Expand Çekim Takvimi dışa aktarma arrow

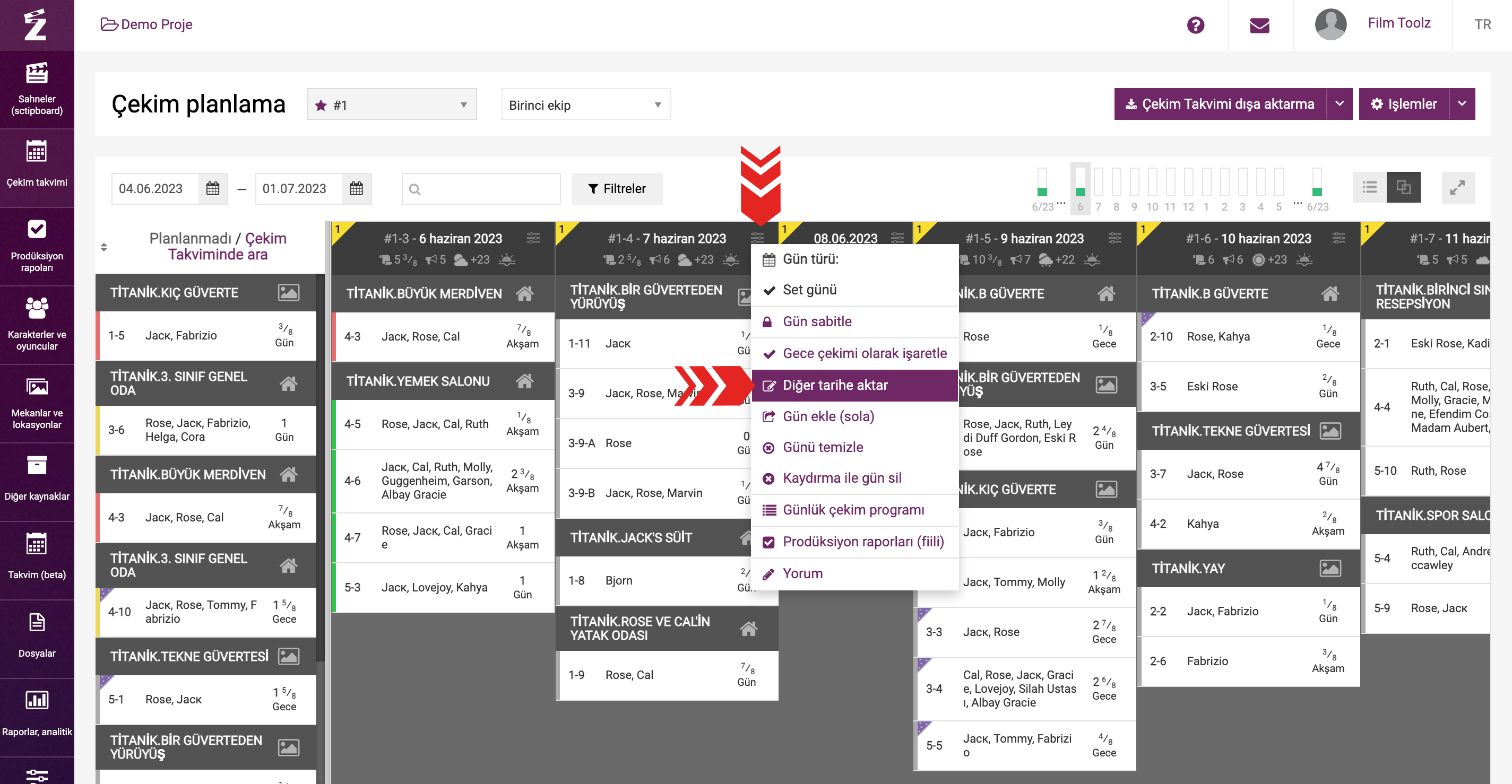point(1340,104)
